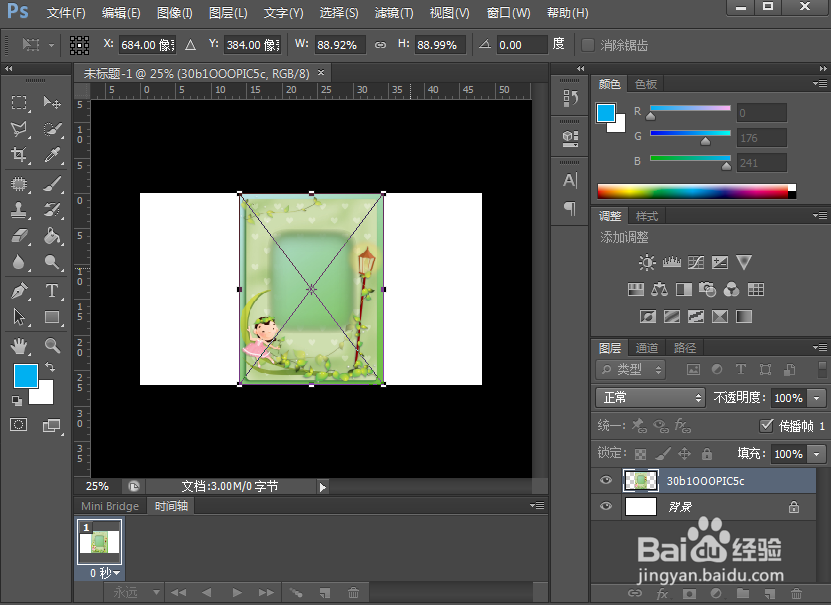831x605 pixels.
Task: Toggle Quick Mask mode
Action: [19, 425]
